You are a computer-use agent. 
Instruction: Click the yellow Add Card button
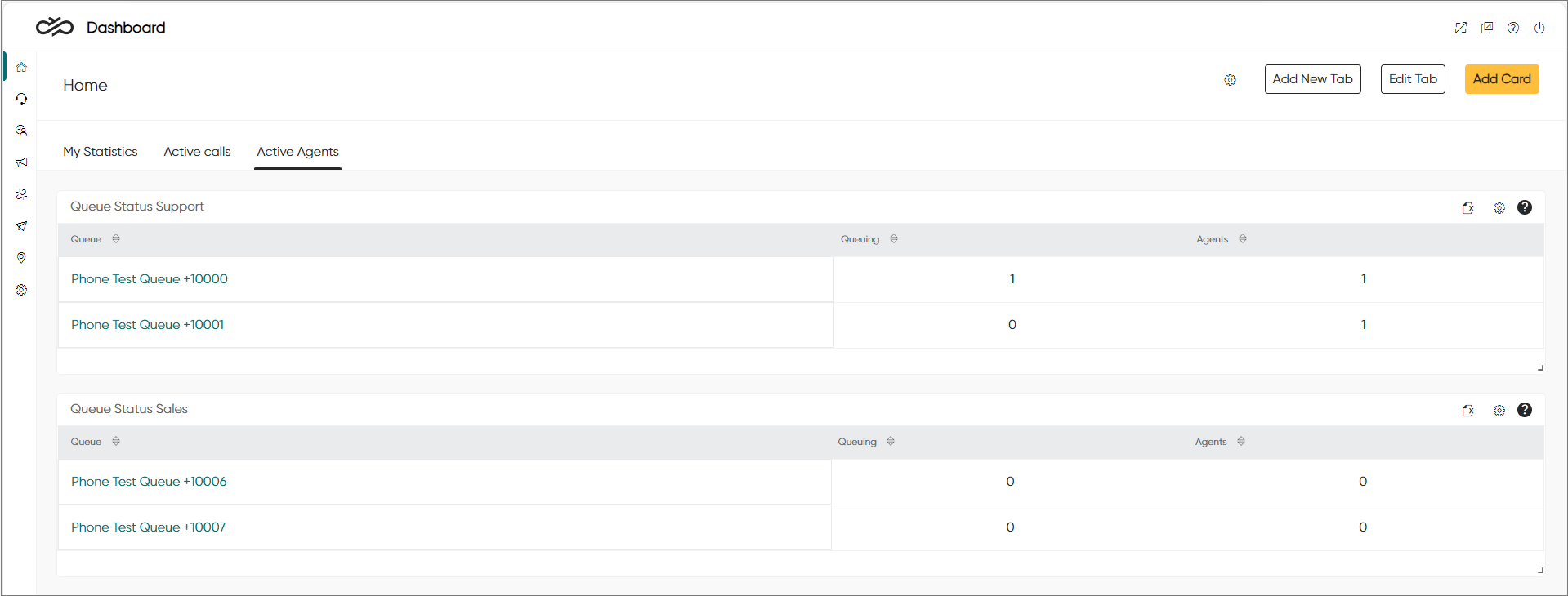click(1502, 79)
